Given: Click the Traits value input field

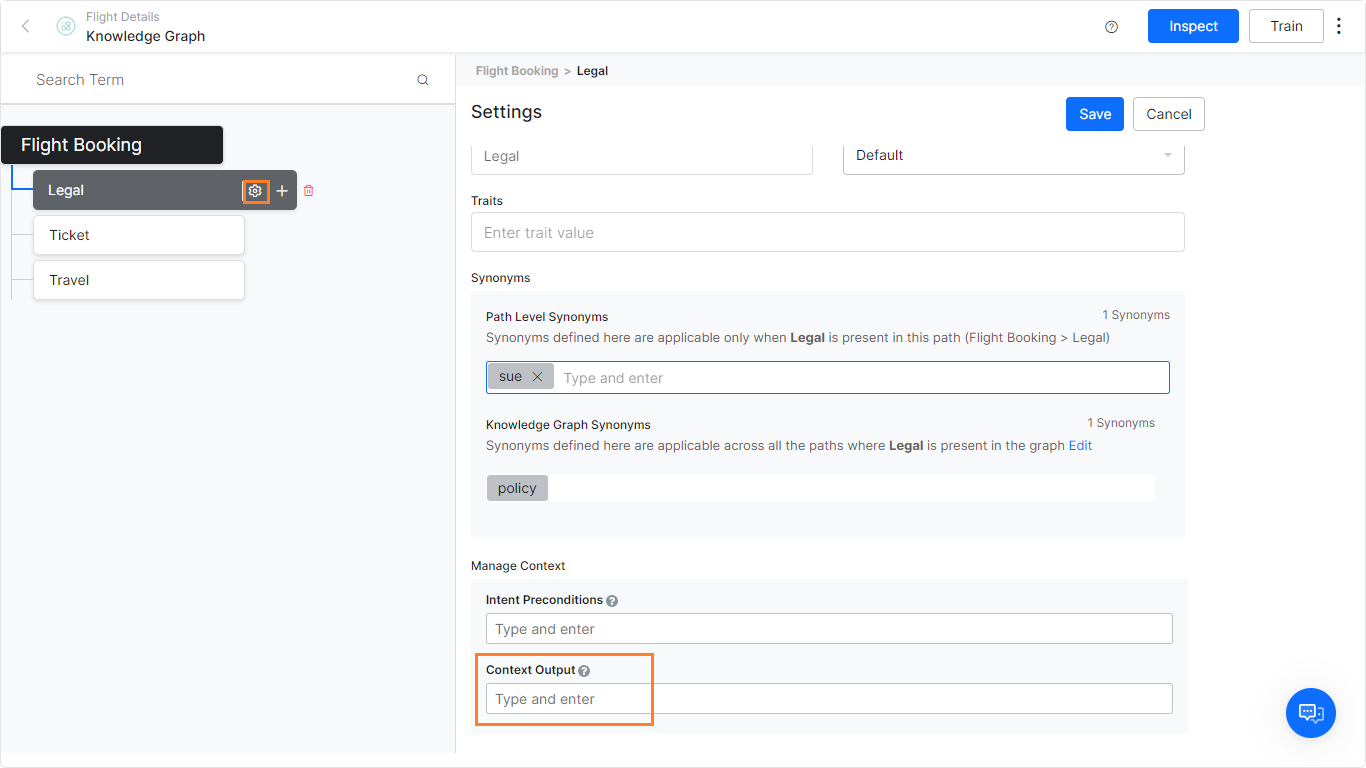Looking at the screenshot, I should coord(827,232).
